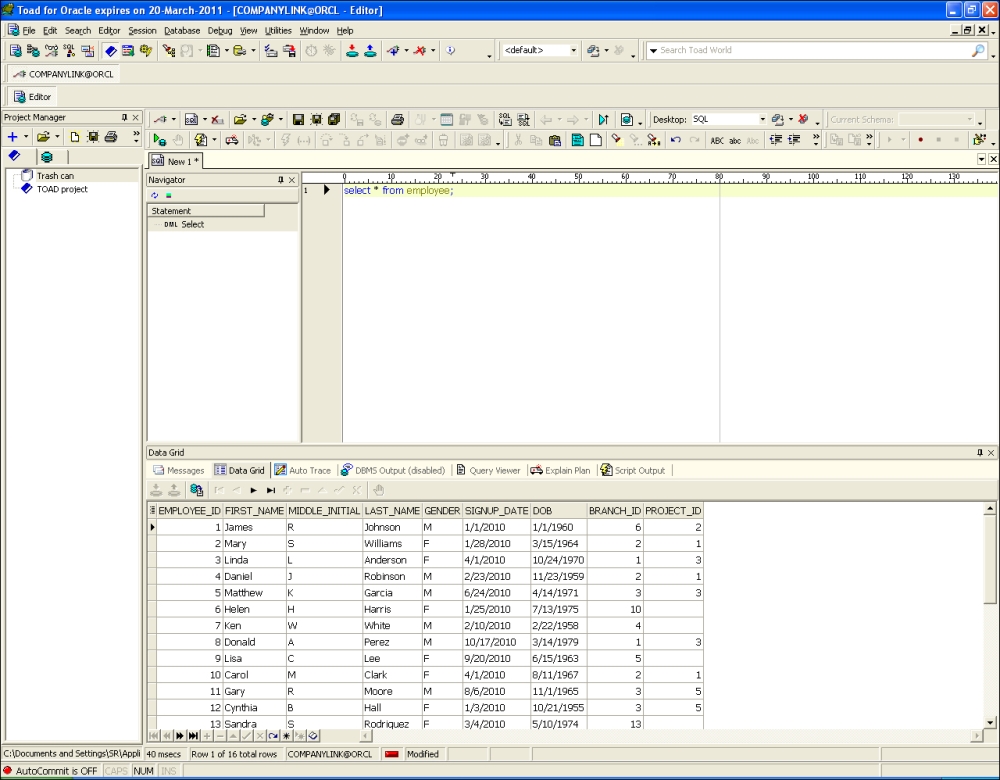This screenshot has height=780, width=1000.
Task: Open the Utilities menu
Action: (x=278, y=31)
